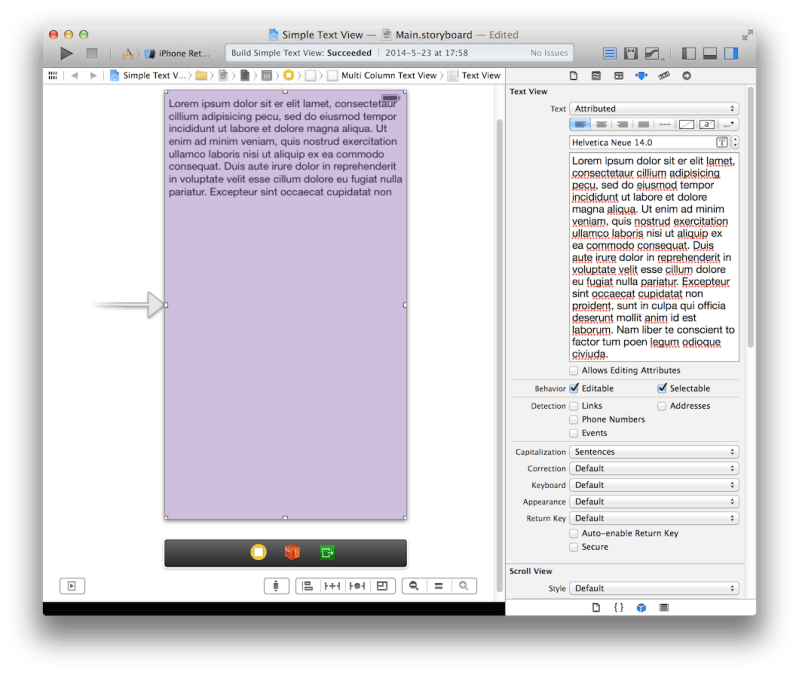The width and height of the screenshot is (799, 675).
Task: Enable Events detection
Action: tap(574, 433)
